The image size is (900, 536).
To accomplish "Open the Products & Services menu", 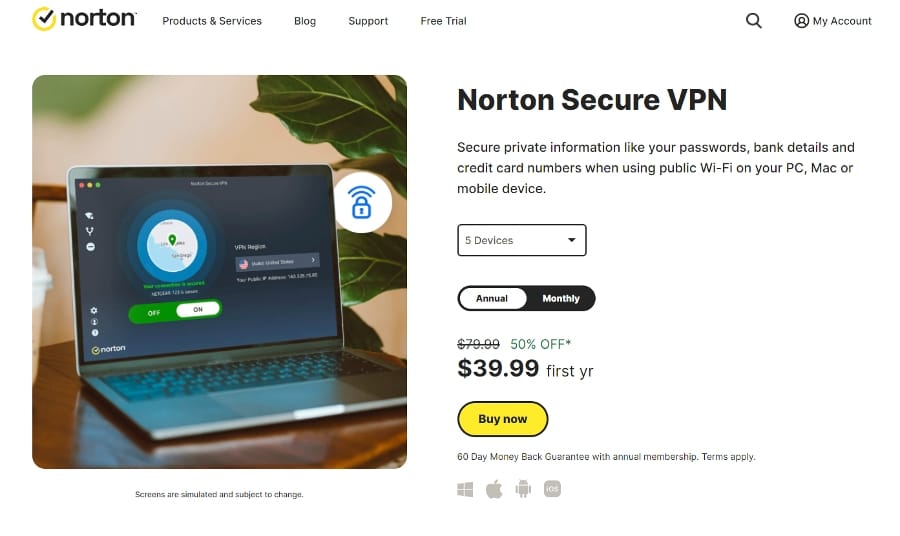I will point(212,21).
